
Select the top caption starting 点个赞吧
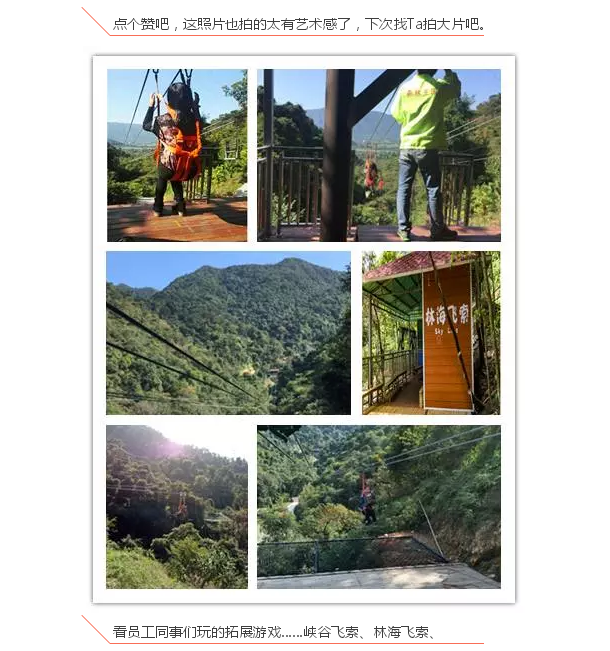(x=299, y=24)
